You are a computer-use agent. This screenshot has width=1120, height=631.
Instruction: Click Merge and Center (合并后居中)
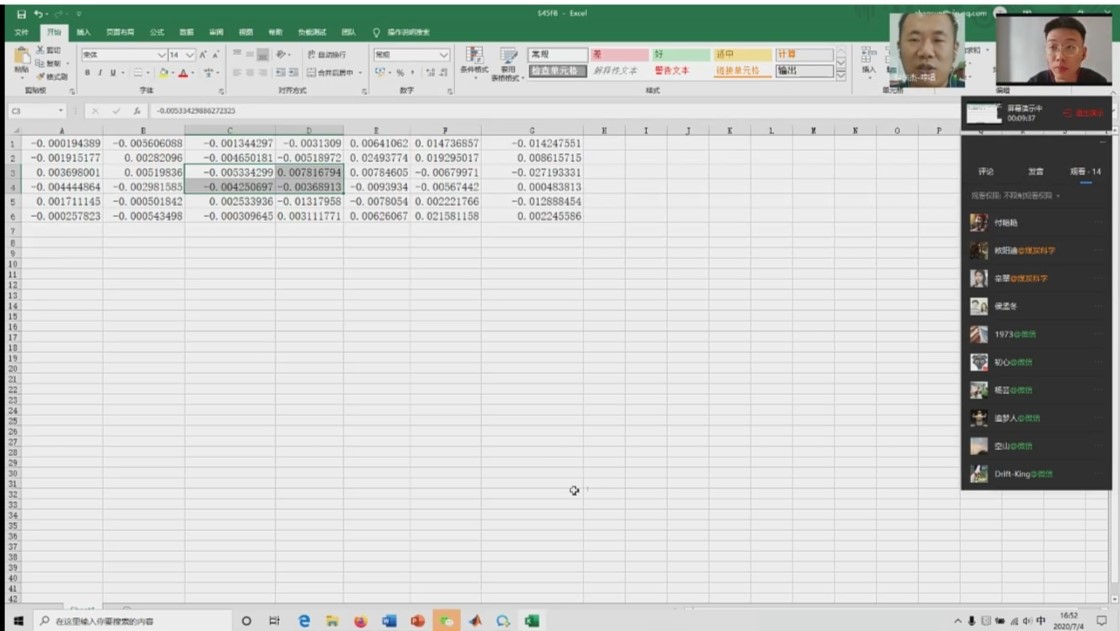330,73
